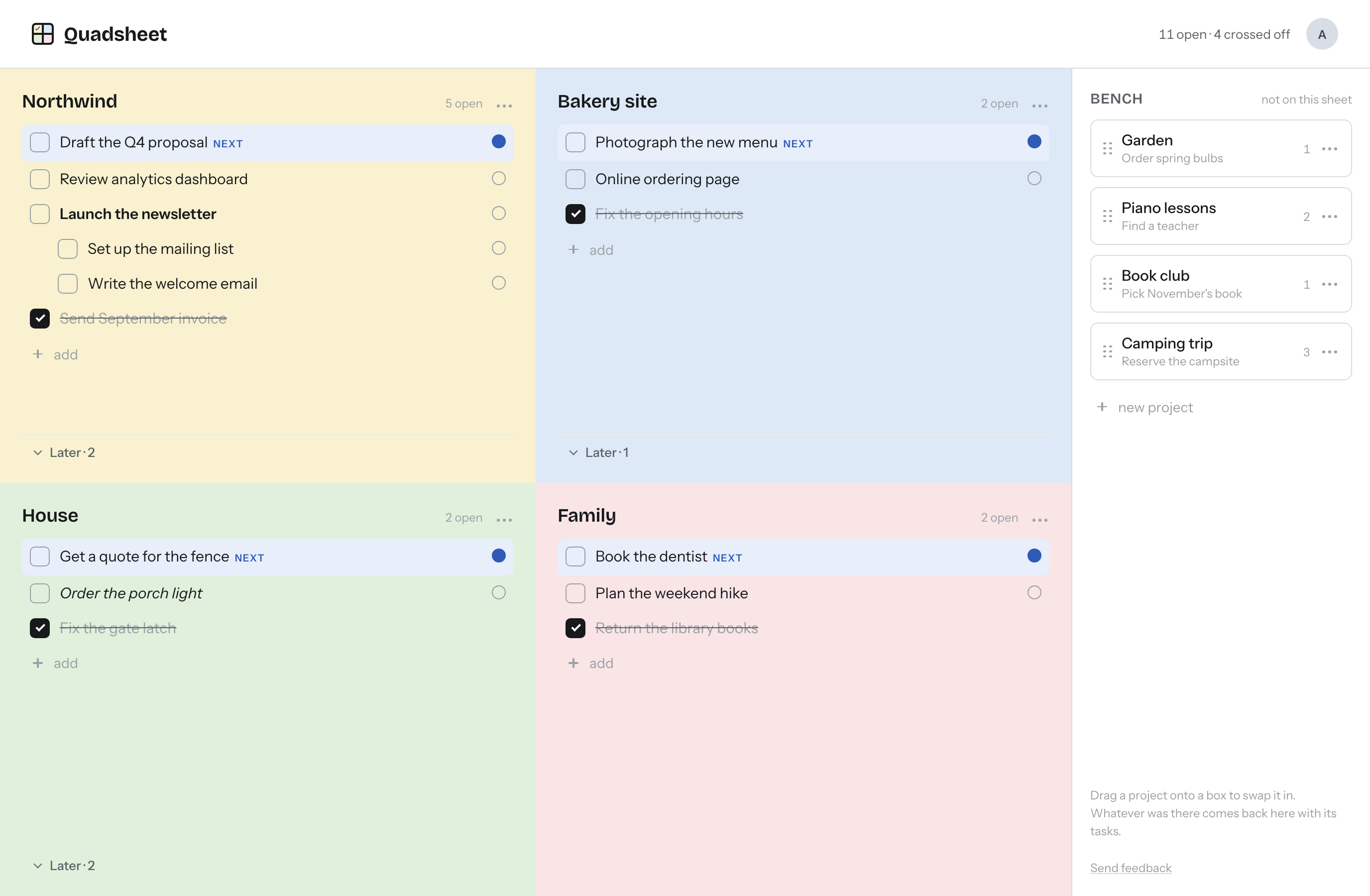
Task: Add a task to Family
Action: tap(590, 663)
